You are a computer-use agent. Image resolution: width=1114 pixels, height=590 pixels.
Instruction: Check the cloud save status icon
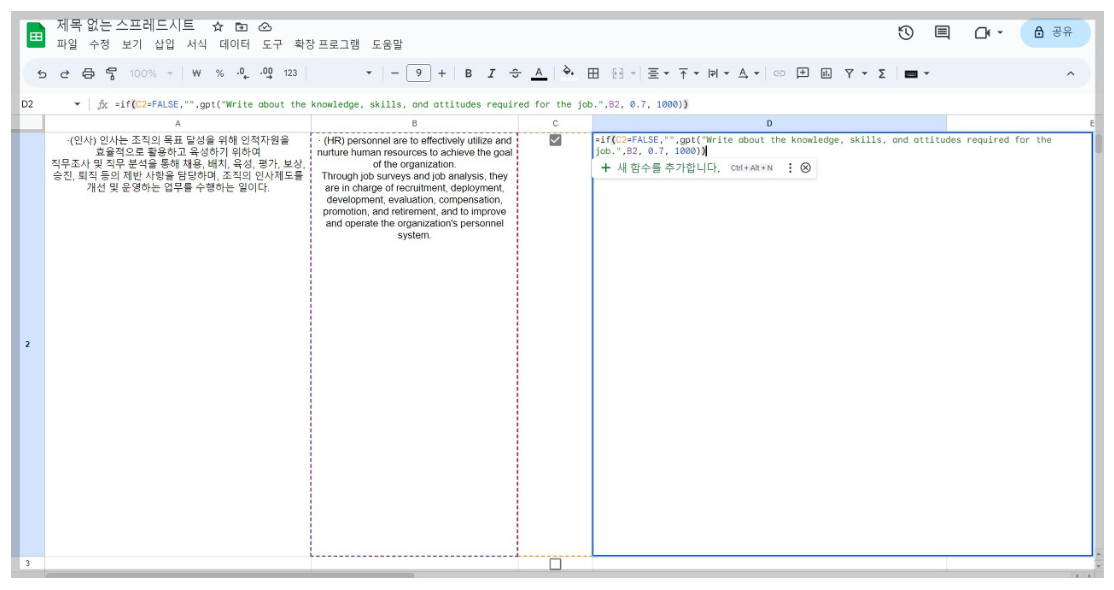coord(265,27)
